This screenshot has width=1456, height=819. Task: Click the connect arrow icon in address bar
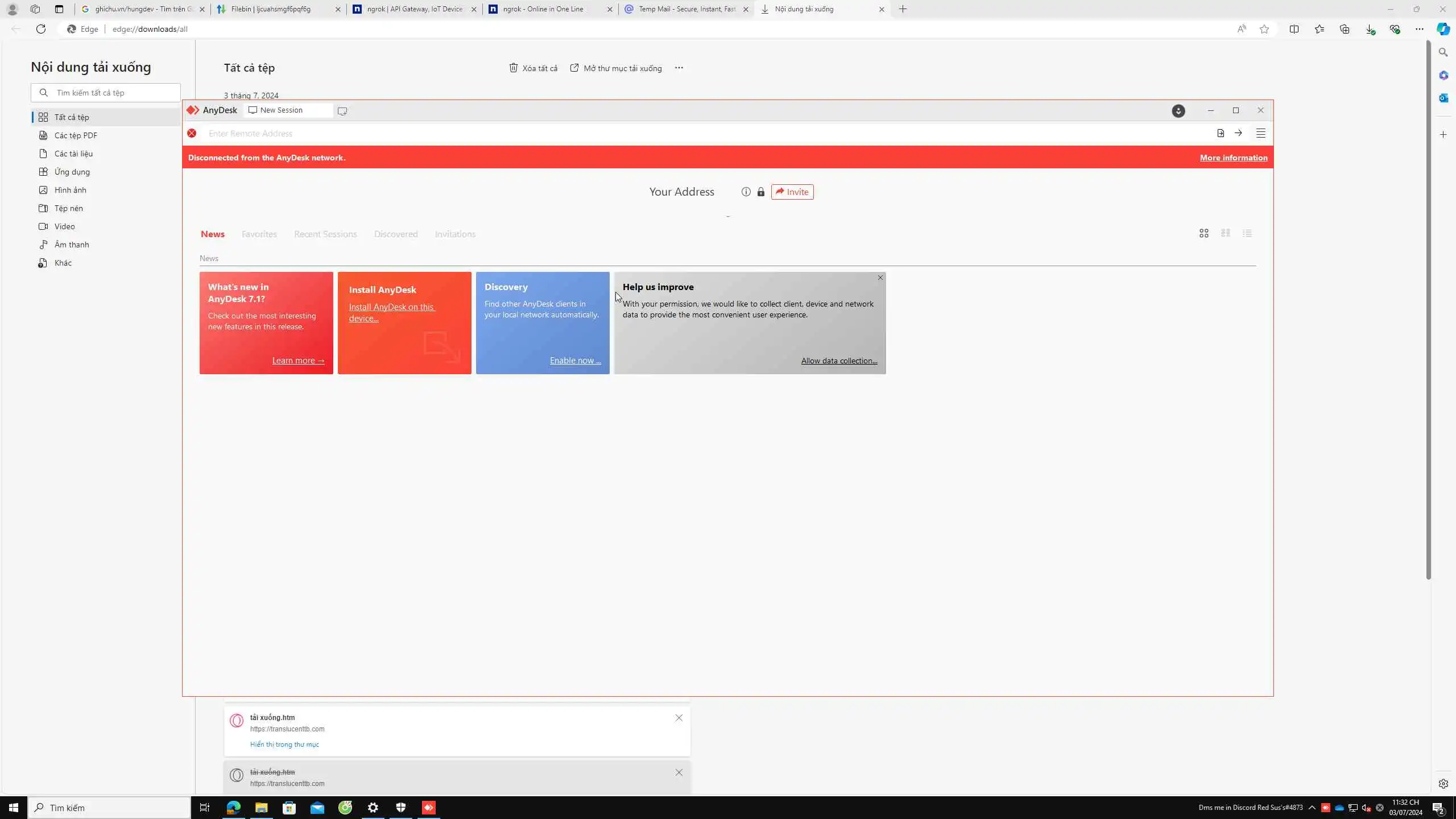pos(1238,133)
